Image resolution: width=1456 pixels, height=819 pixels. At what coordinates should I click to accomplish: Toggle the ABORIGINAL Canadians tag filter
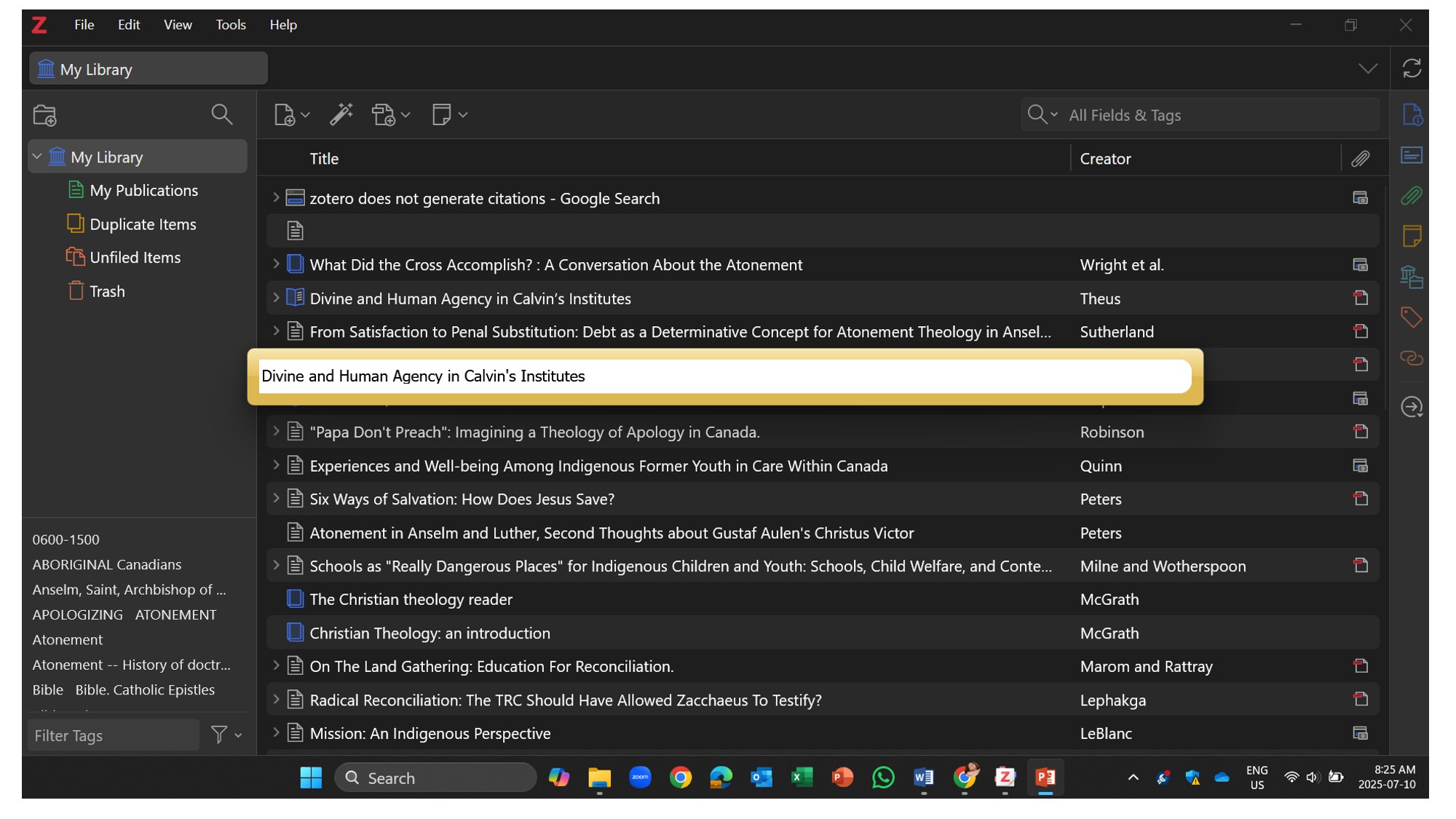click(x=107, y=564)
